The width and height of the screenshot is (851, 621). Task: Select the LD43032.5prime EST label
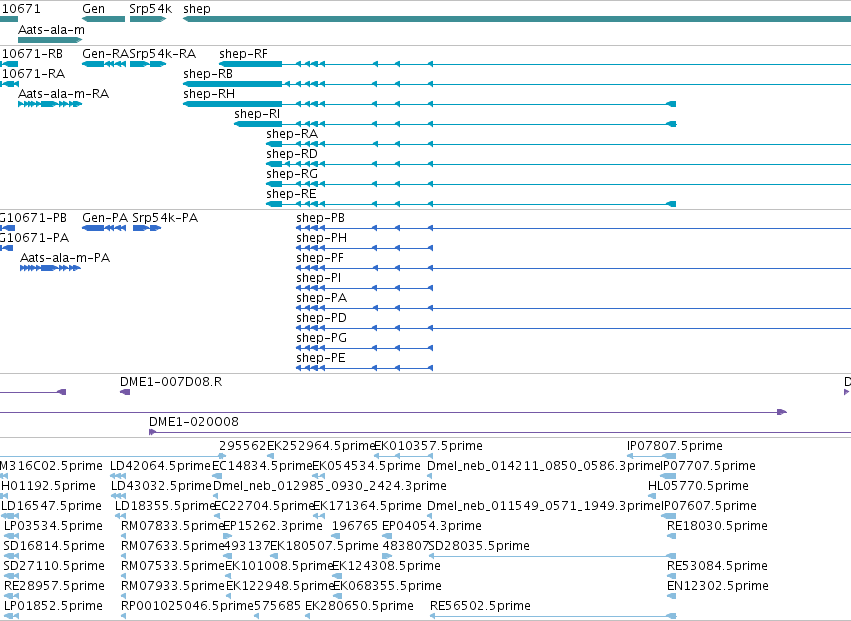(161, 486)
